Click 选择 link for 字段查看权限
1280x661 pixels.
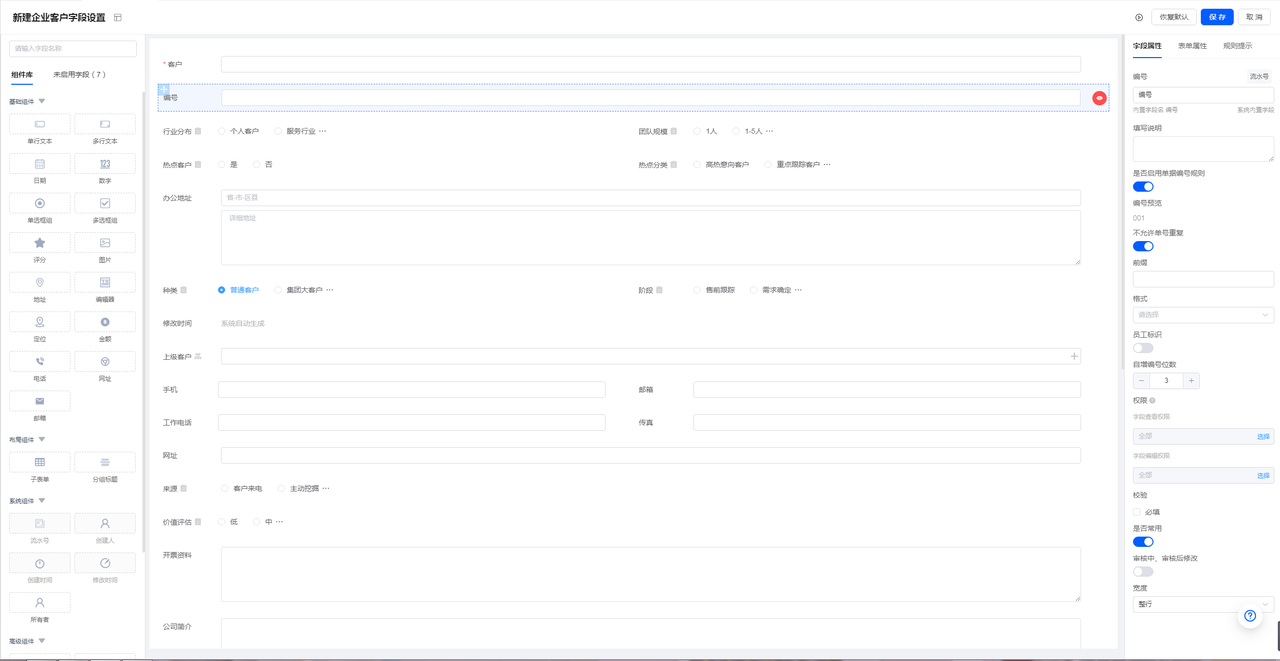1263,437
